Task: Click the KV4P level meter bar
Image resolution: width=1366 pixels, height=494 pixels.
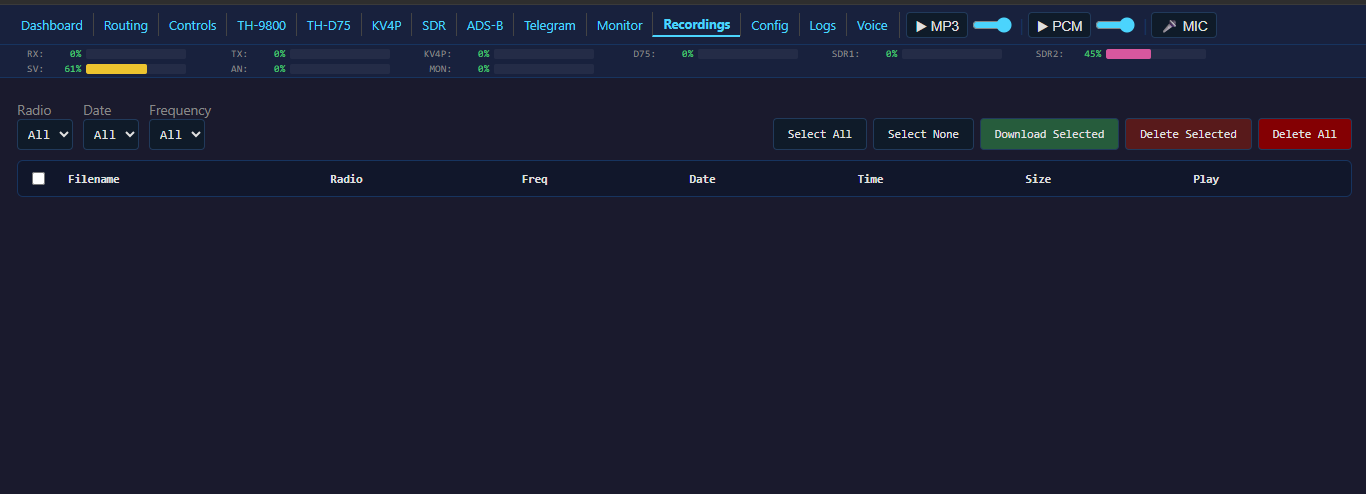Action: pos(544,54)
